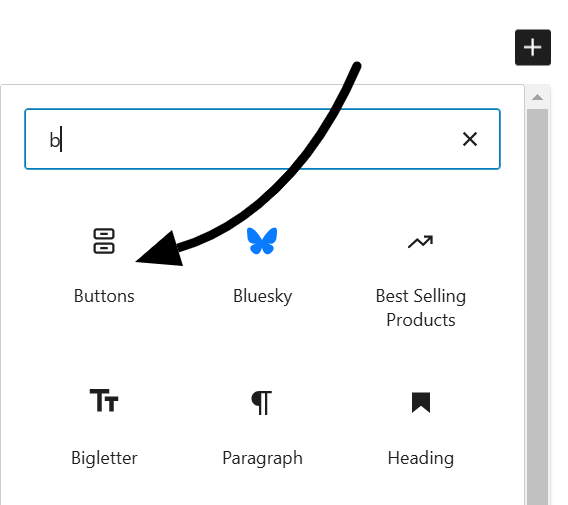Place cursor on typed letter b
Image resolution: width=568 pixels, height=505 pixels.
coord(55,140)
